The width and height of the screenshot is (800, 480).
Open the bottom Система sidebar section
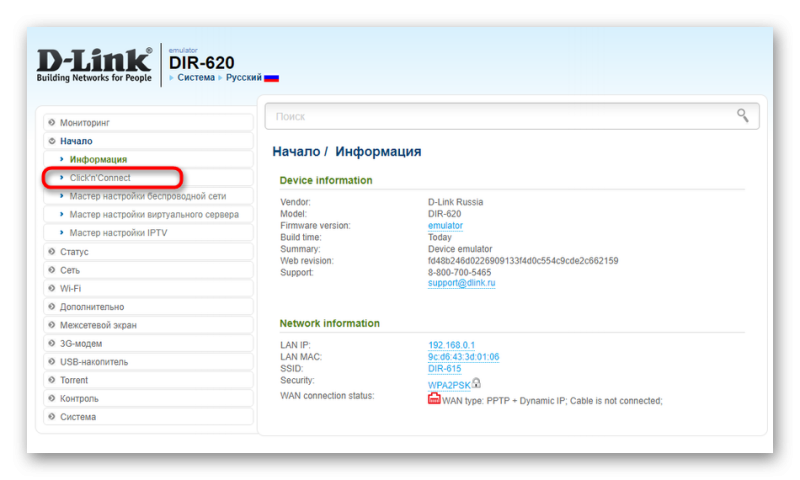click(x=148, y=417)
